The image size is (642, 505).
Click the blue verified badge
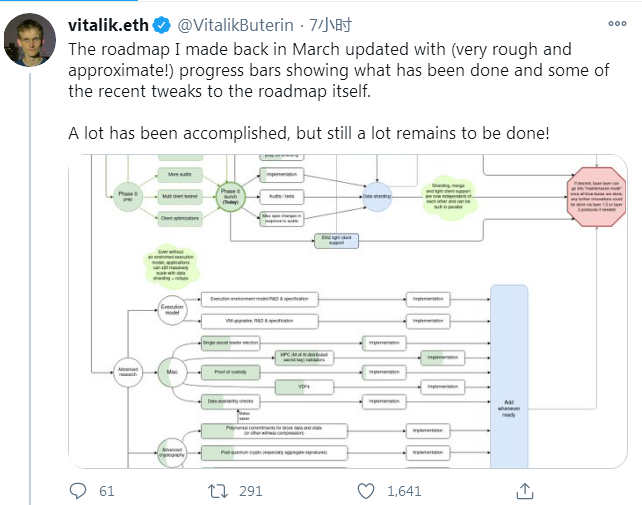click(x=162, y=25)
